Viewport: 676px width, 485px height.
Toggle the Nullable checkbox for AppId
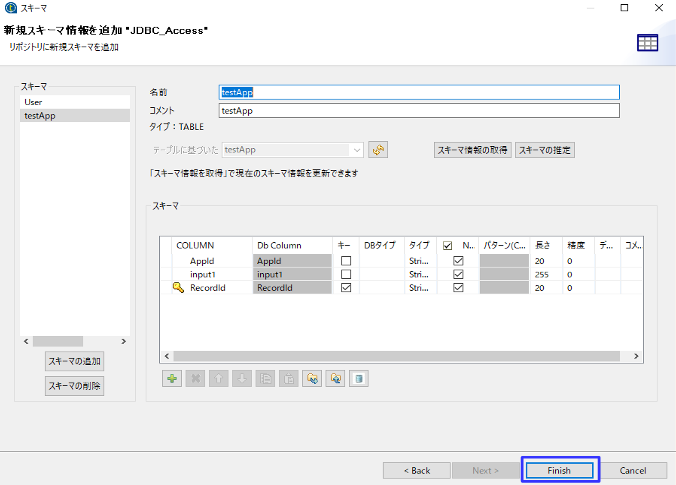click(458, 261)
